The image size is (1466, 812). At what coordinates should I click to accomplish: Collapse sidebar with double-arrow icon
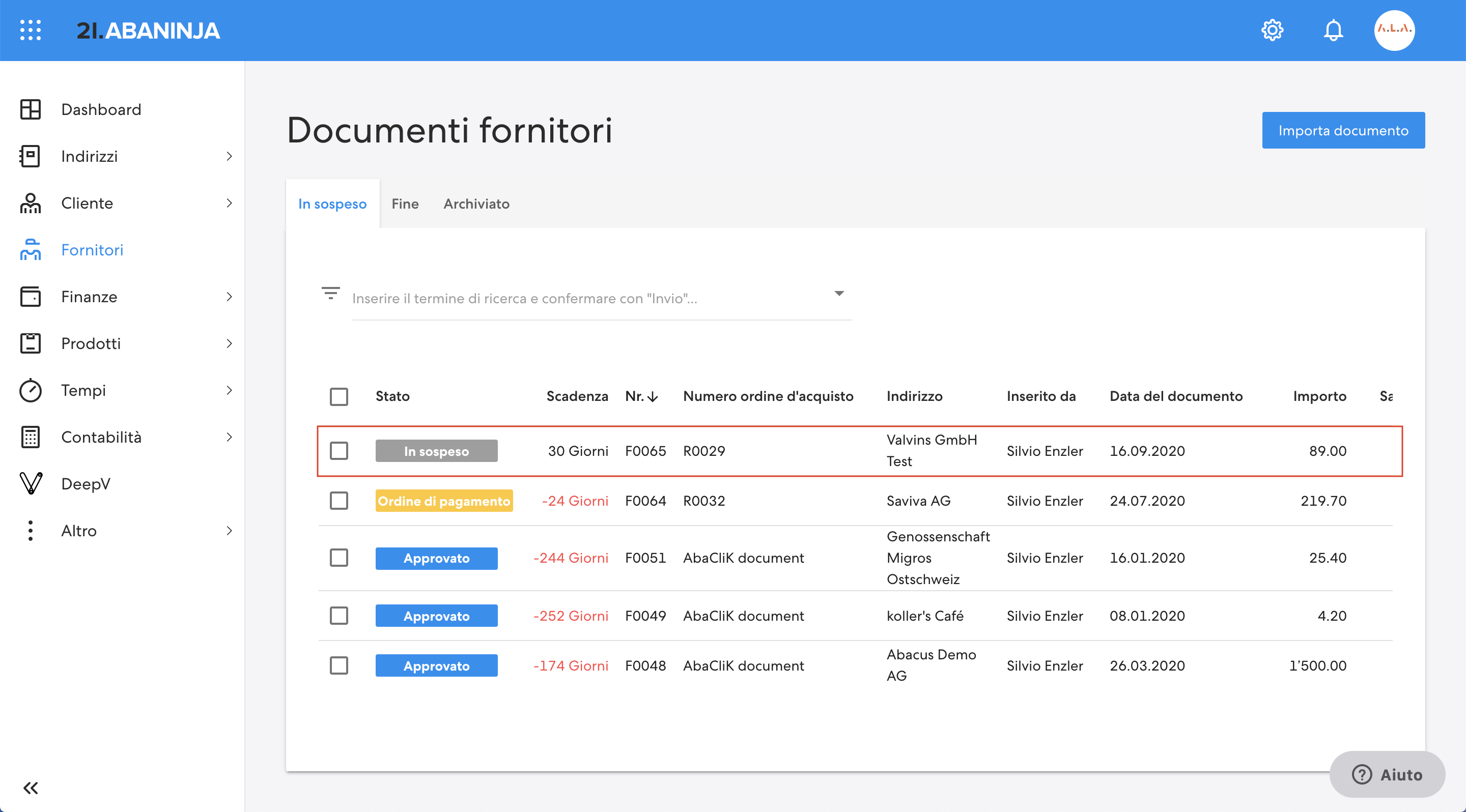coord(30,788)
